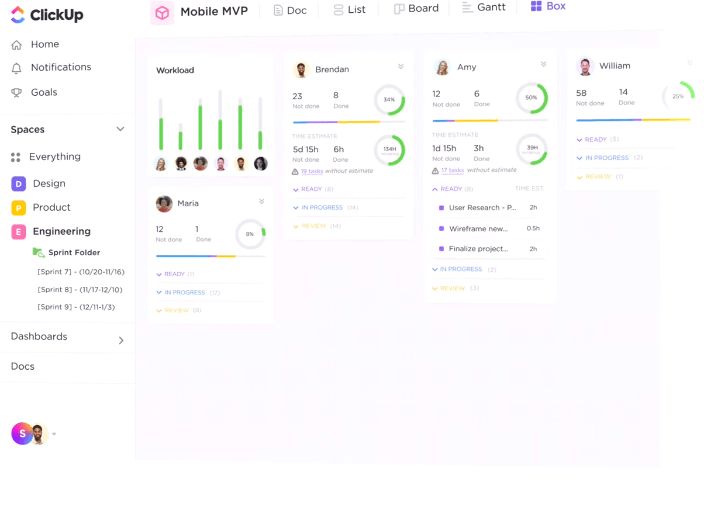715x511 pixels.
Task: Select the purple Design space icon
Action: tap(18, 184)
